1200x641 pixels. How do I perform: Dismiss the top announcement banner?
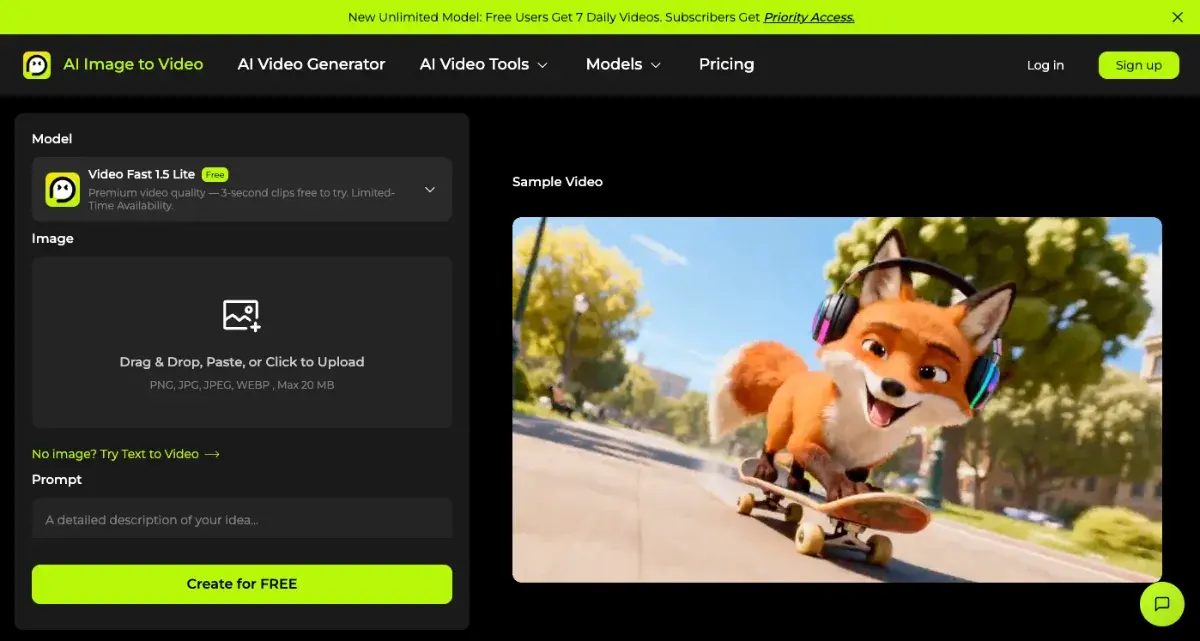(x=1177, y=17)
